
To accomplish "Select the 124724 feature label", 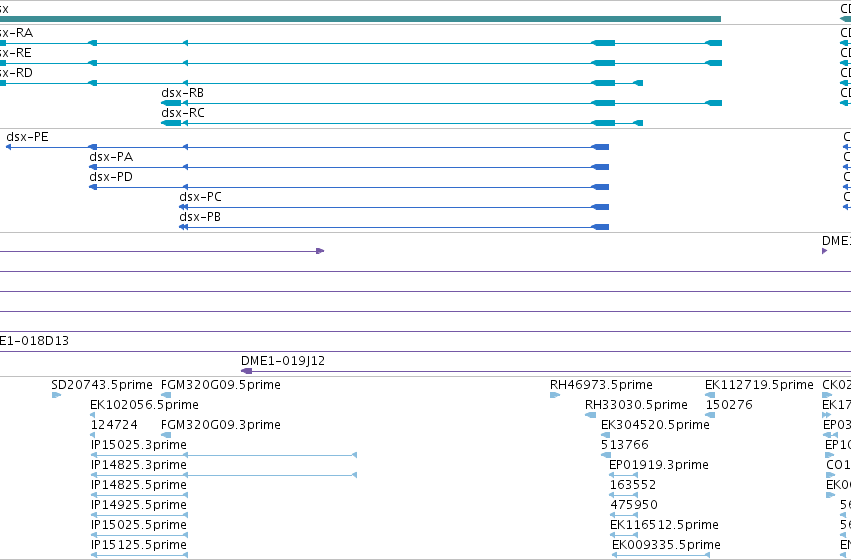I will click(114, 425).
